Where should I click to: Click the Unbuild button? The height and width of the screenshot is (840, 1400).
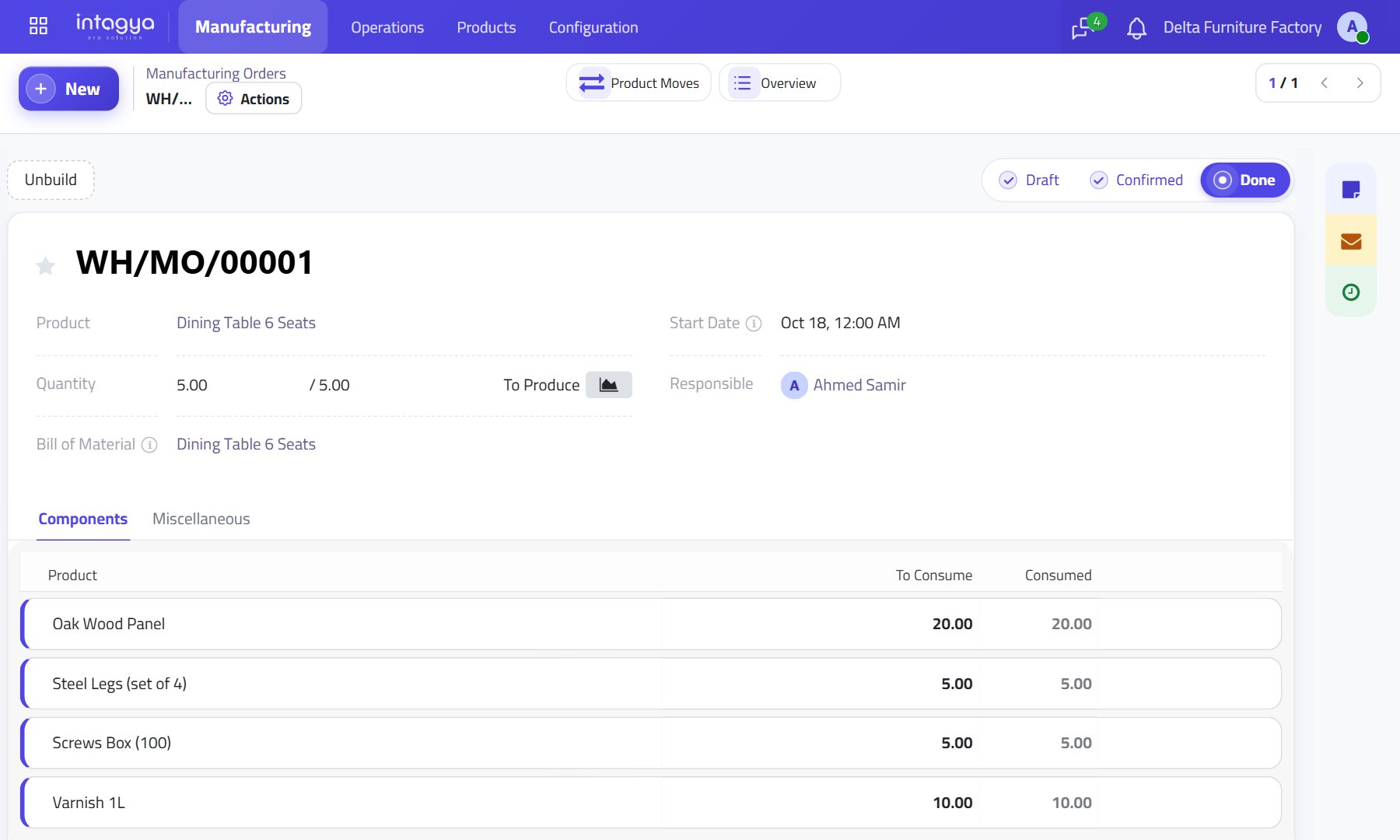tap(51, 180)
